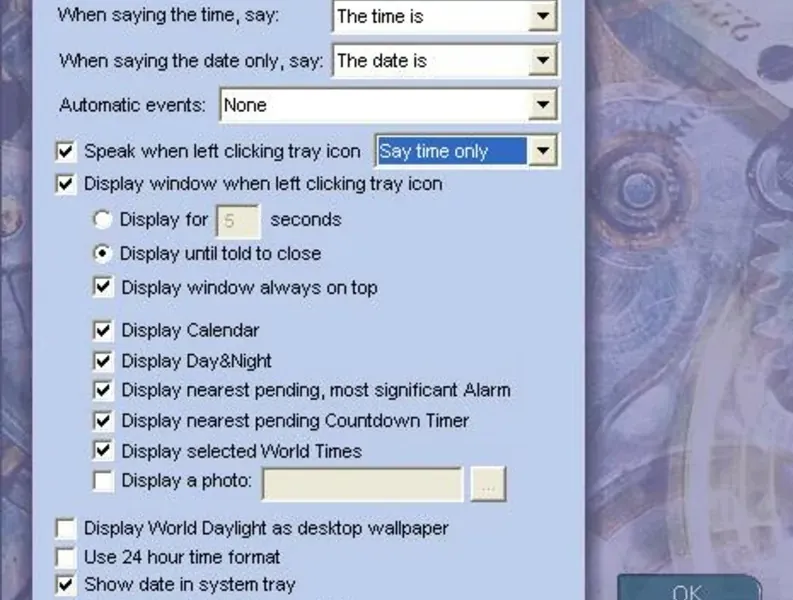This screenshot has height=600, width=793.
Task: Click the OK button
Action: pos(689,588)
